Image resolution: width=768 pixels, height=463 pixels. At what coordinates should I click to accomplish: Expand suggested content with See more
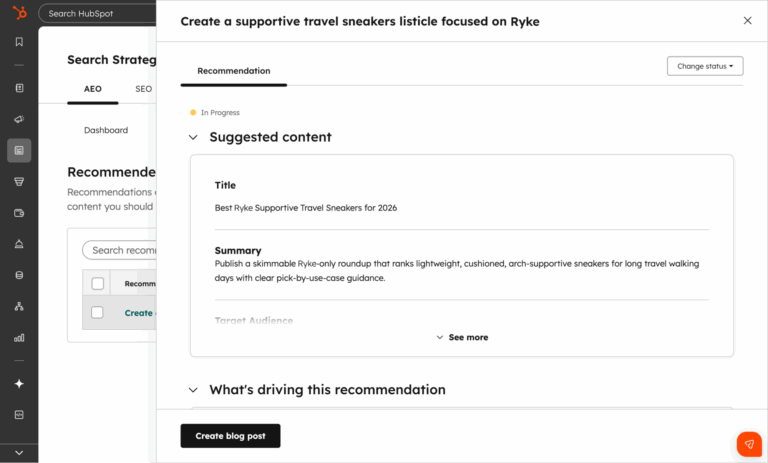coord(462,338)
